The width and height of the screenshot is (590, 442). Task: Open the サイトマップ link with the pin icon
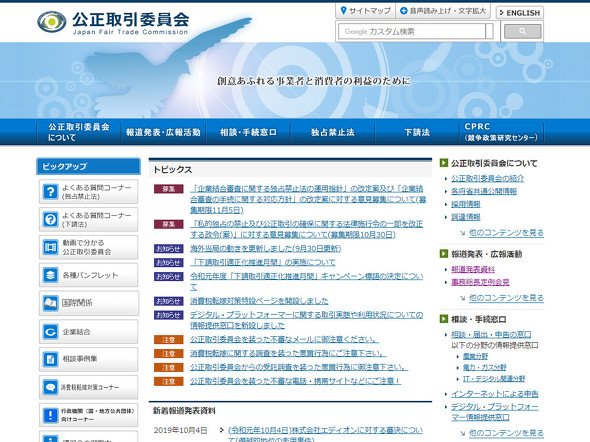[x=365, y=11]
